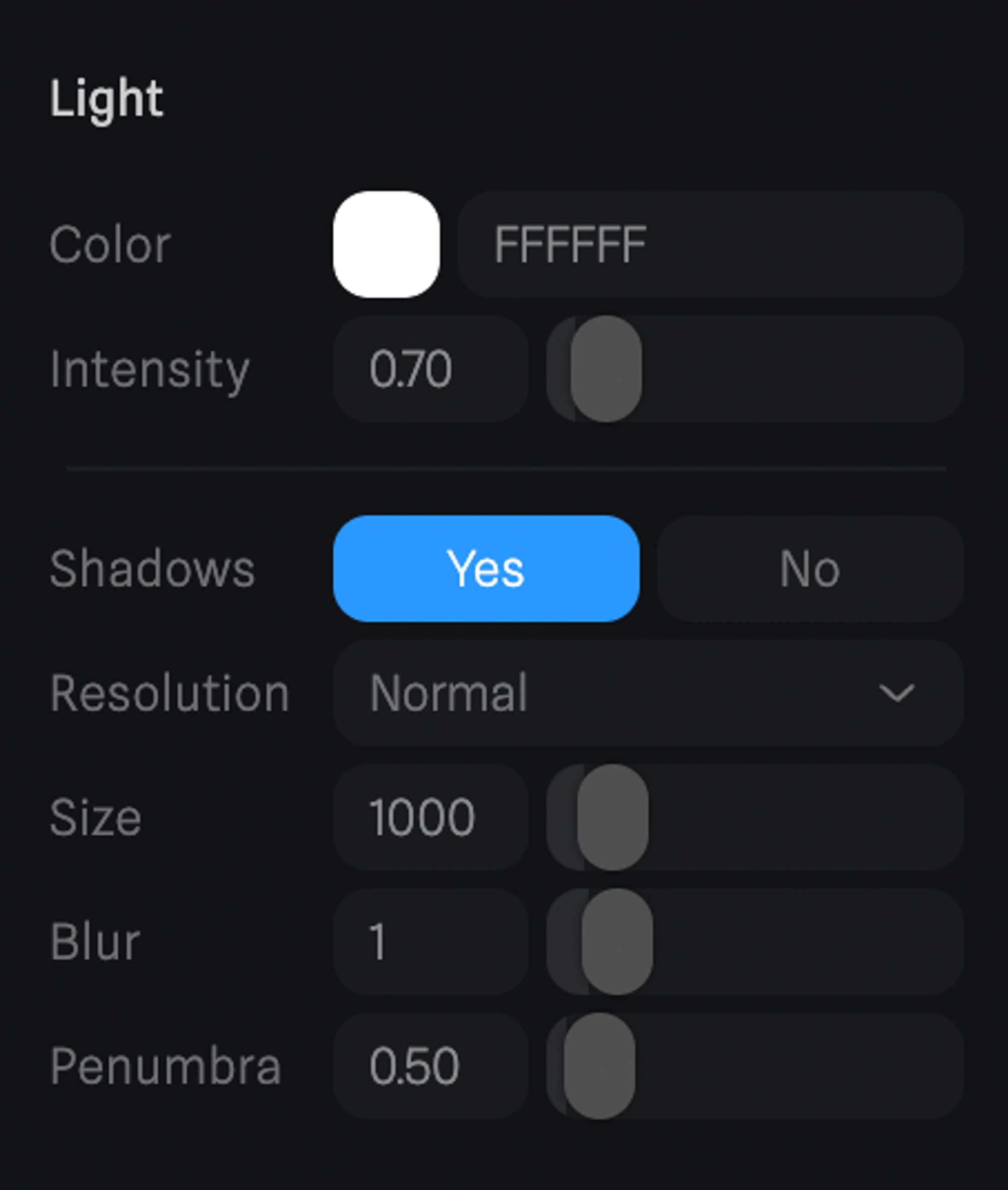Click the Size property label
The image size is (1008, 1190).
(95, 818)
